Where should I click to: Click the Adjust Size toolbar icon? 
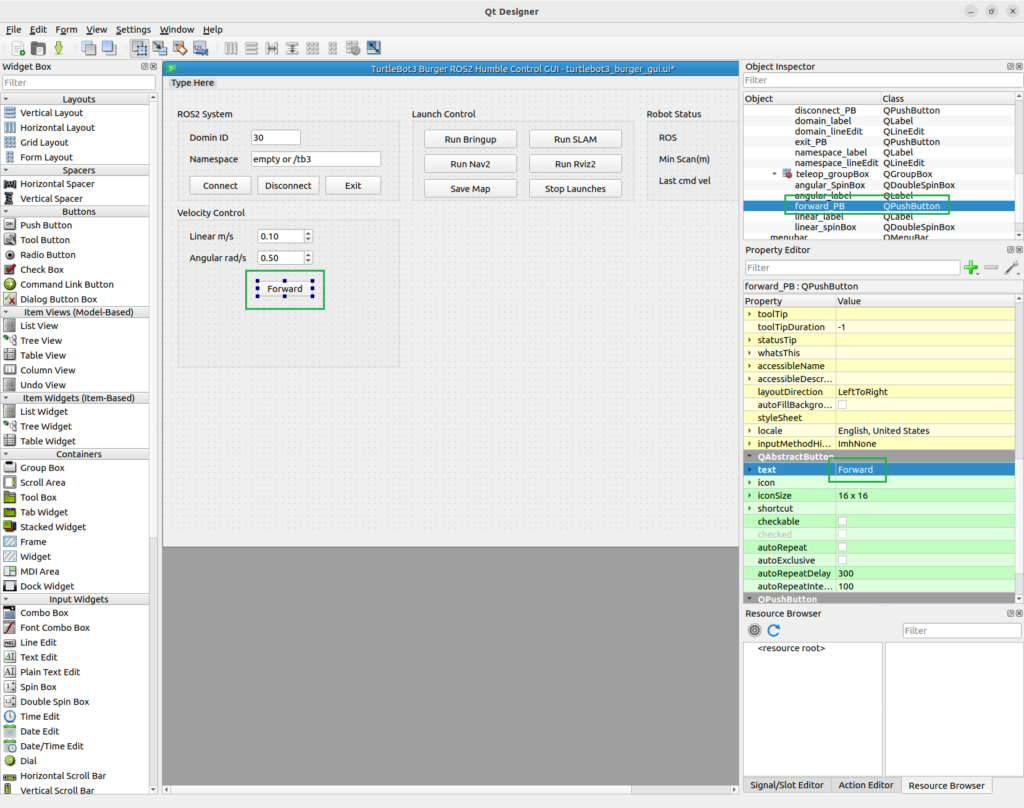tap(374, 48)
